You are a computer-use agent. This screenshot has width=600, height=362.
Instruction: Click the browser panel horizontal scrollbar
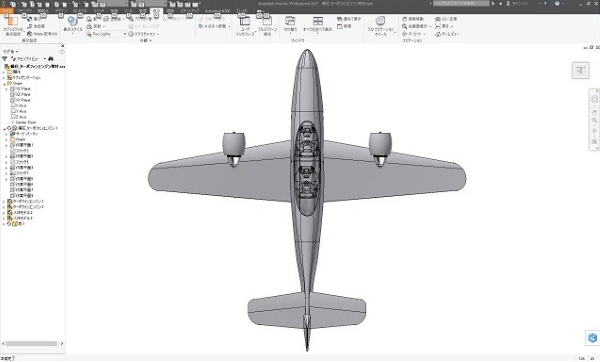click(x=31, y=344)
